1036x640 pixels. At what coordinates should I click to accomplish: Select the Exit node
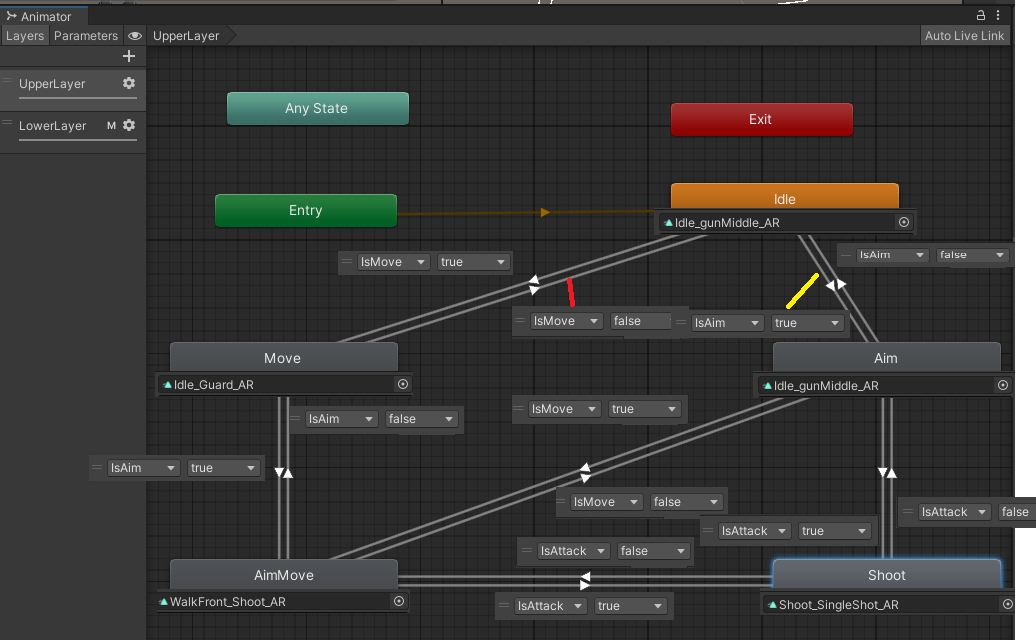[x=762, y=120]
